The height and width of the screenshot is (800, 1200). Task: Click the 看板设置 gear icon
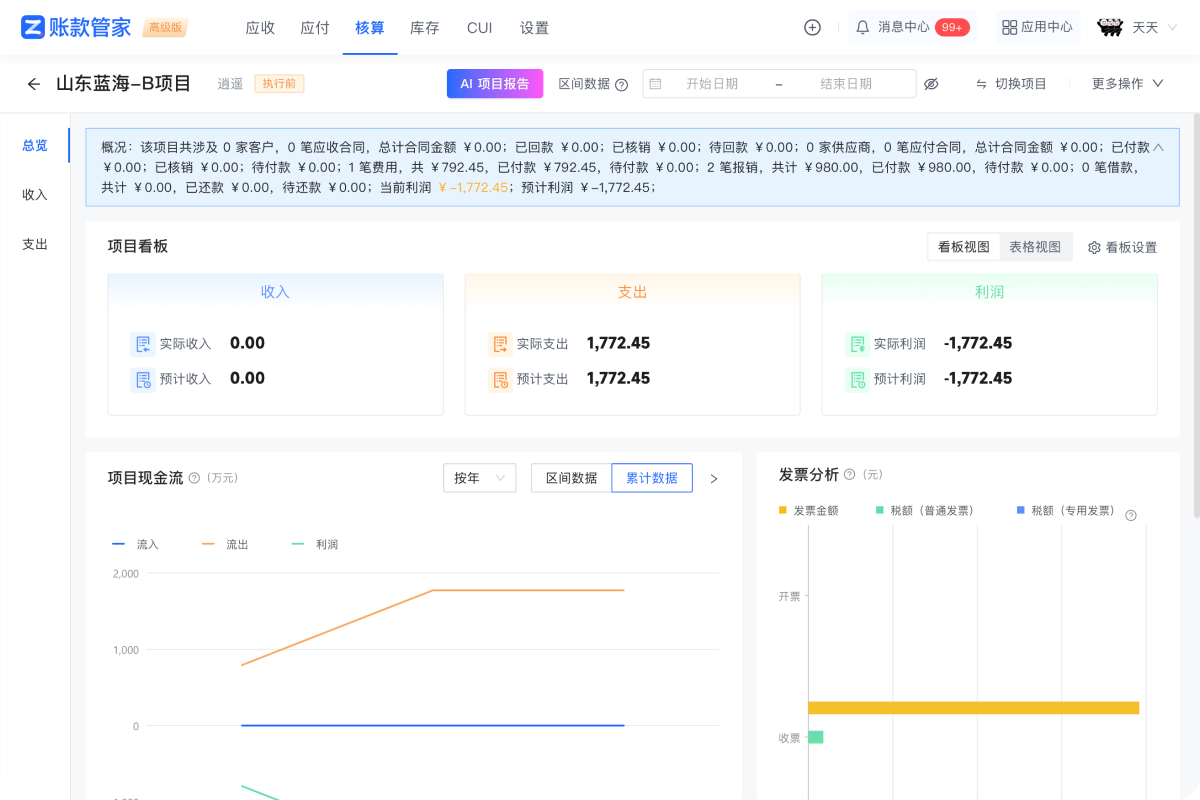(x=1094, y=247)
